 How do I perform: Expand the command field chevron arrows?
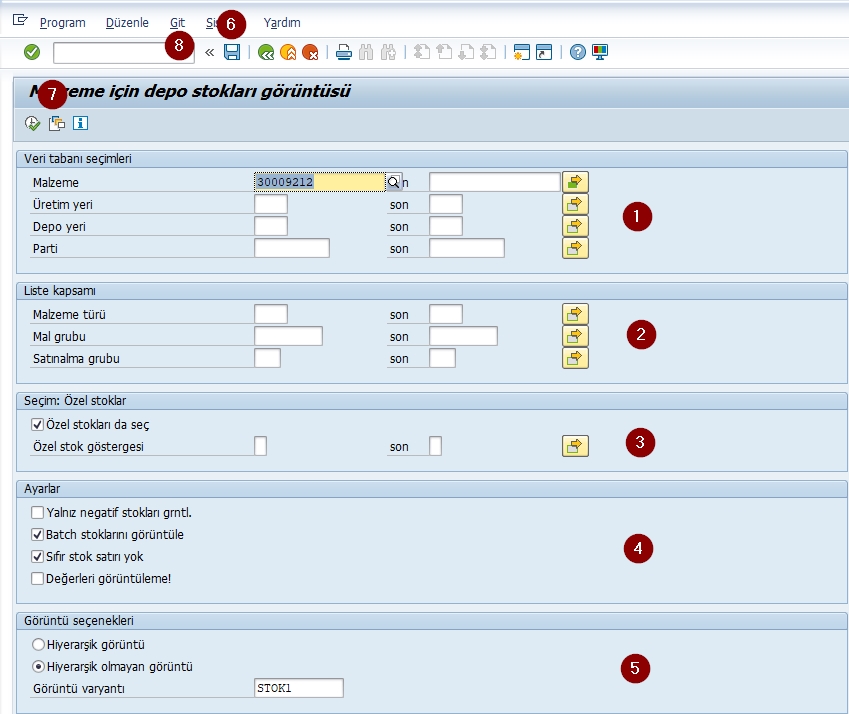[210, 52]
